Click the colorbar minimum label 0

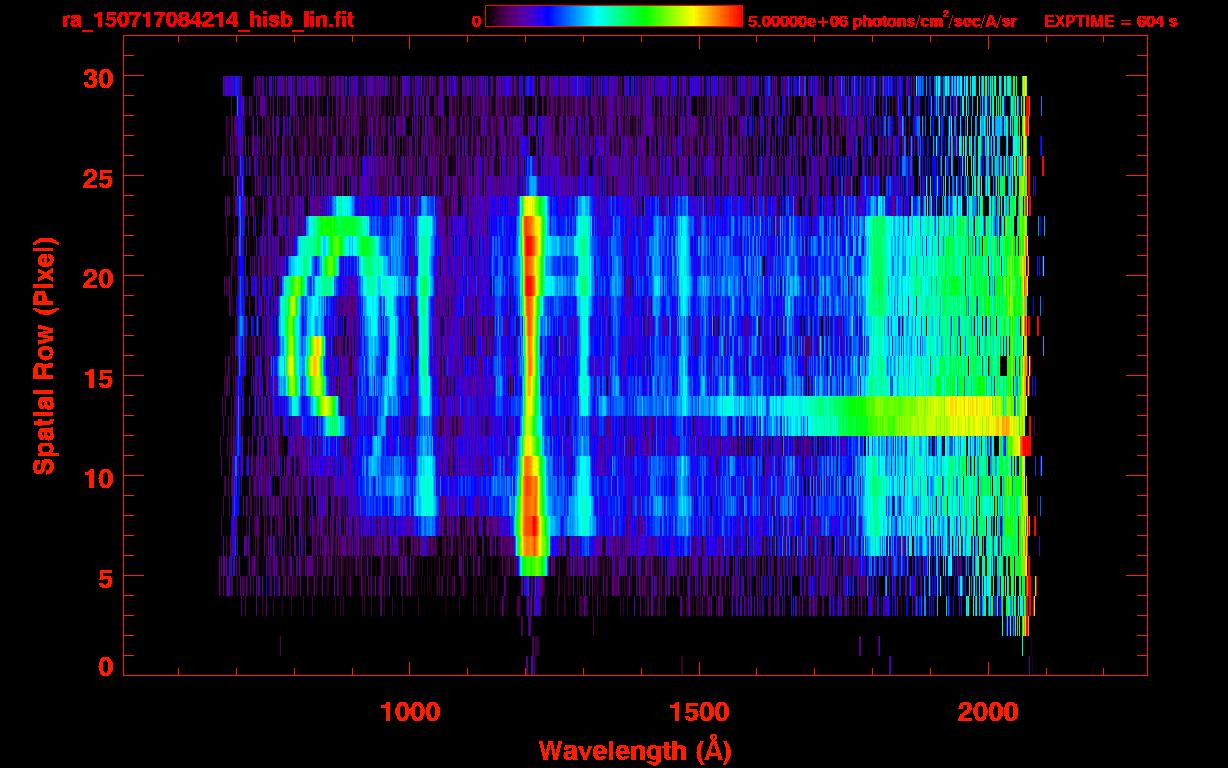(x=476, y=21)
